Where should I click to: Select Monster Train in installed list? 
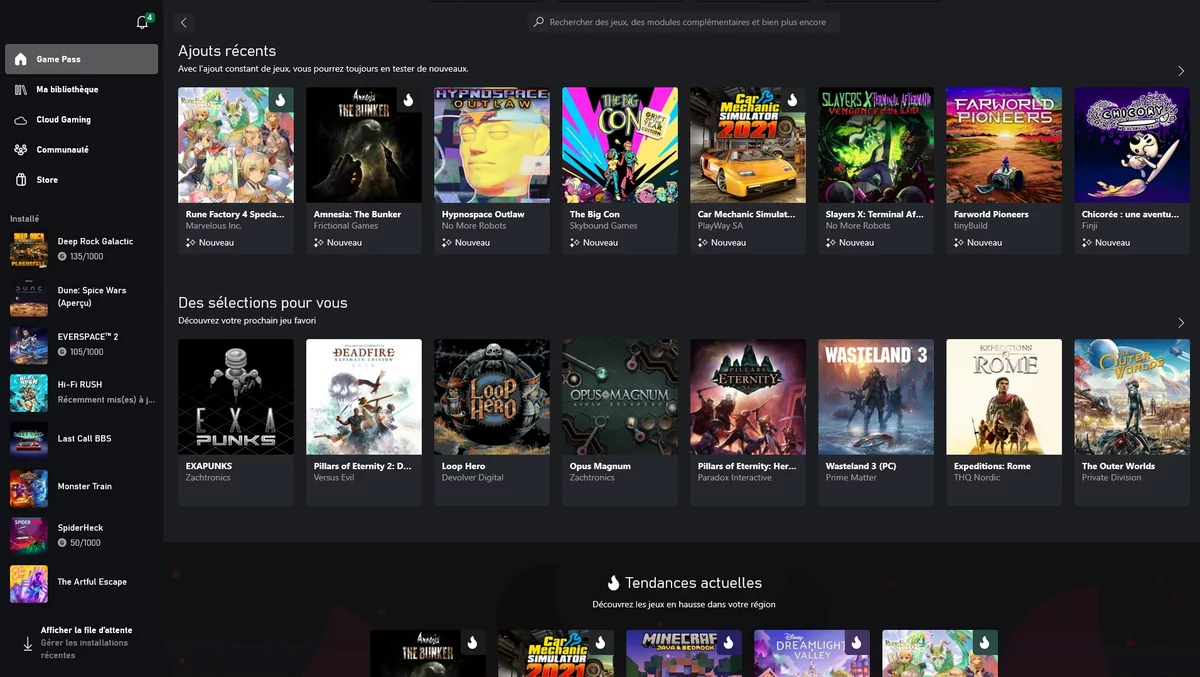pos(82,487)
